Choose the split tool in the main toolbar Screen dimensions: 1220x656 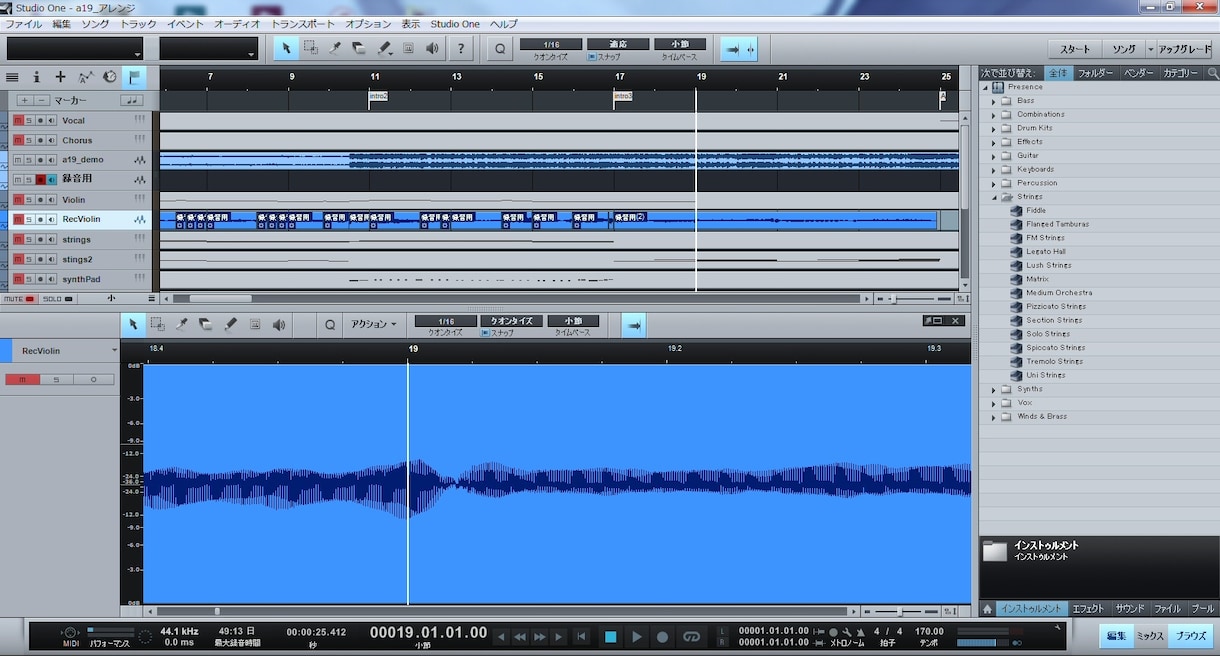click(x=335, y=48)
